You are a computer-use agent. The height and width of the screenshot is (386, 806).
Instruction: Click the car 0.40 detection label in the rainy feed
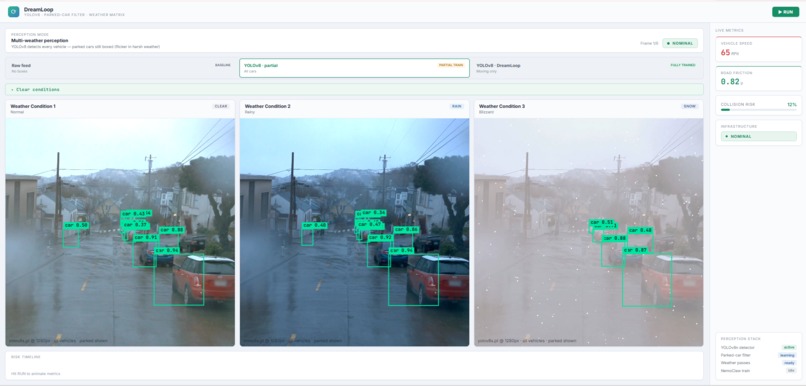[x=315, y=225]
